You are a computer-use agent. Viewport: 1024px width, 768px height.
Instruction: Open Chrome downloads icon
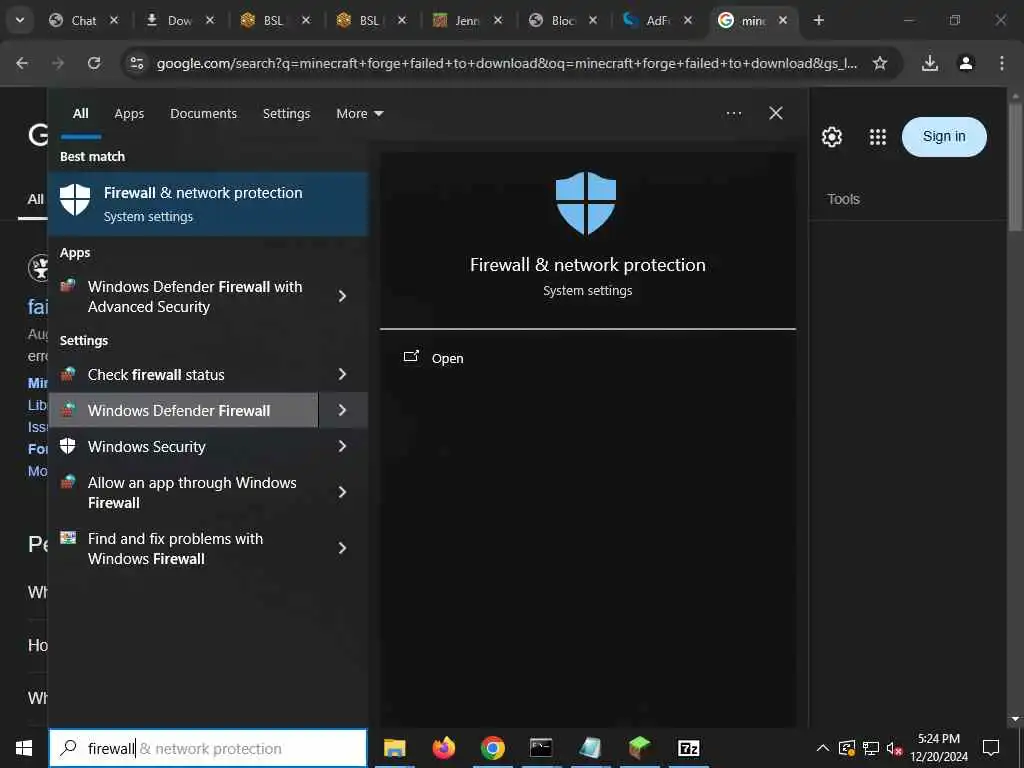[930, 63]
